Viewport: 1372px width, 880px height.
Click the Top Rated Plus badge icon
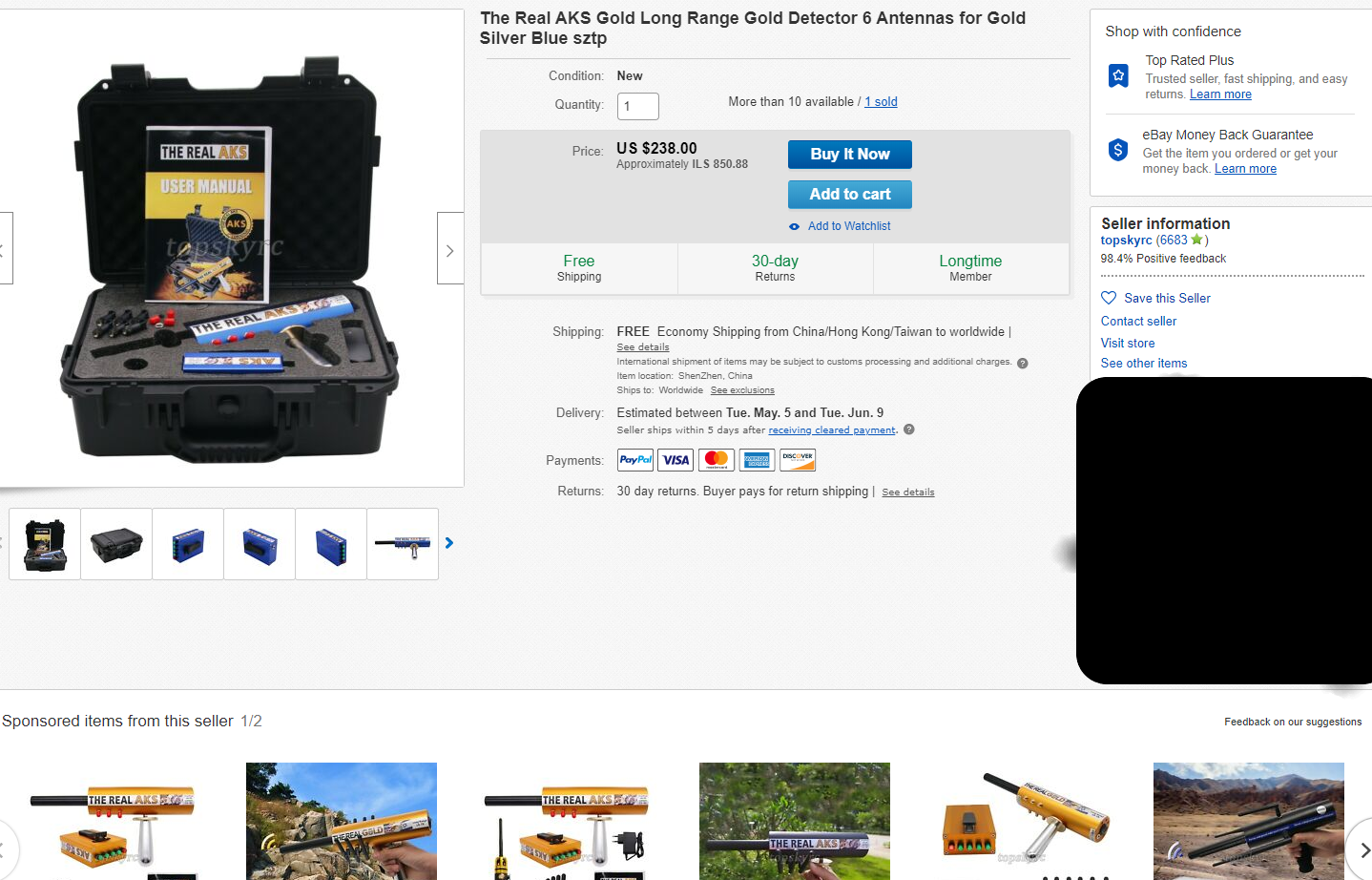pyautogui.click(x=1118, y=75)
